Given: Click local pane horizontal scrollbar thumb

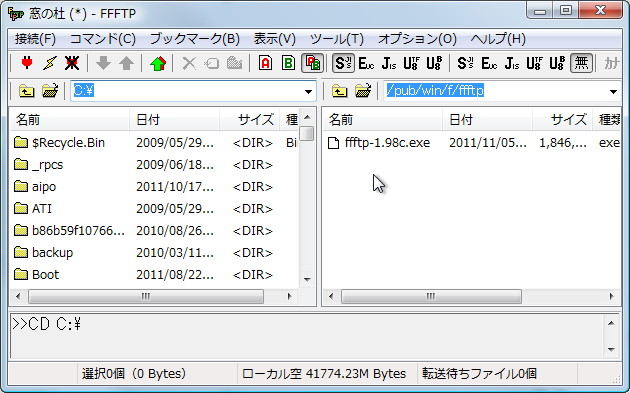Looking at the screenshot, I should pyautogui.click(x=146, y=297).
